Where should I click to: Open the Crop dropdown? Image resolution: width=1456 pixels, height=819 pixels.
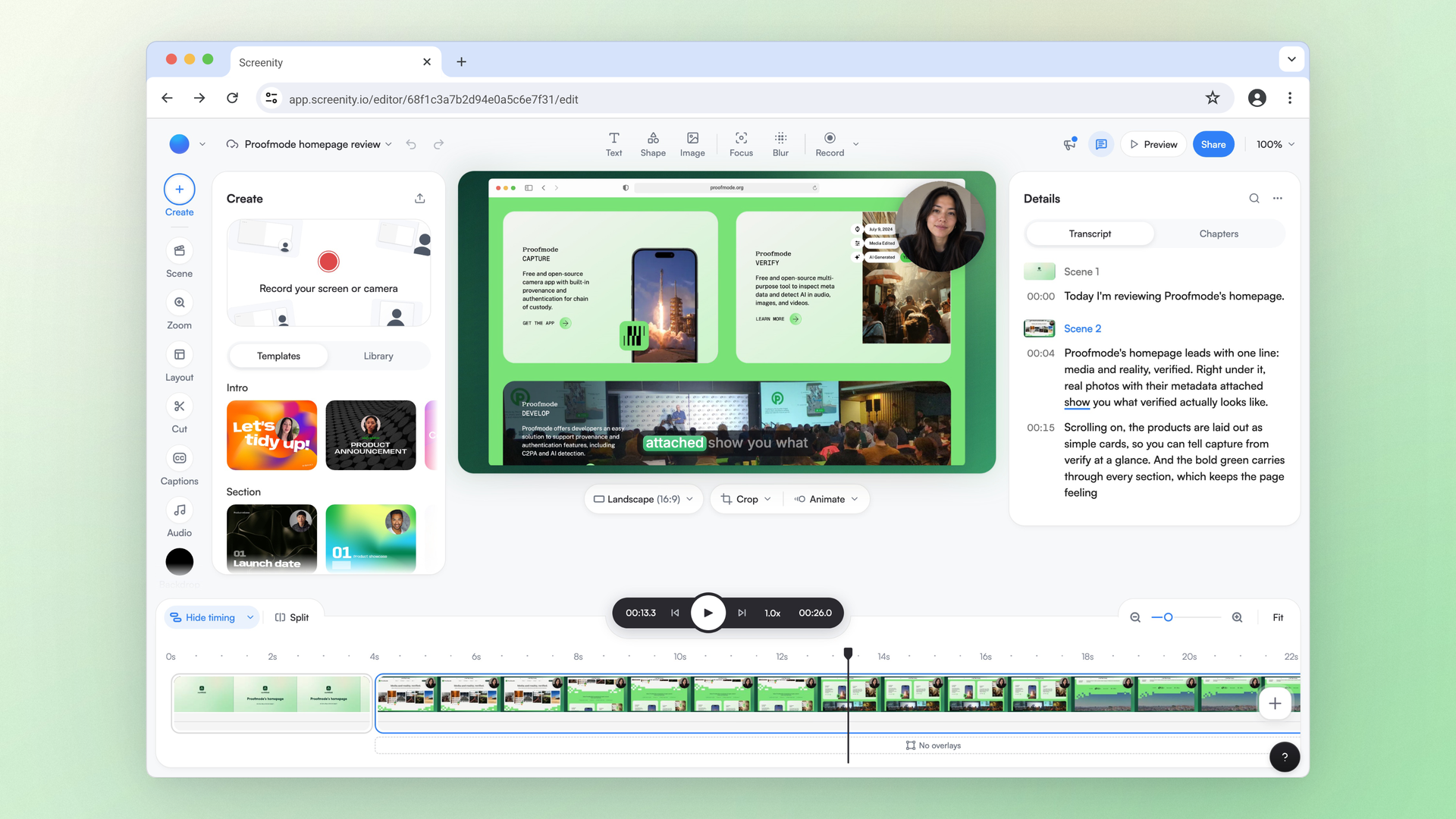click(x=746, y=499)
